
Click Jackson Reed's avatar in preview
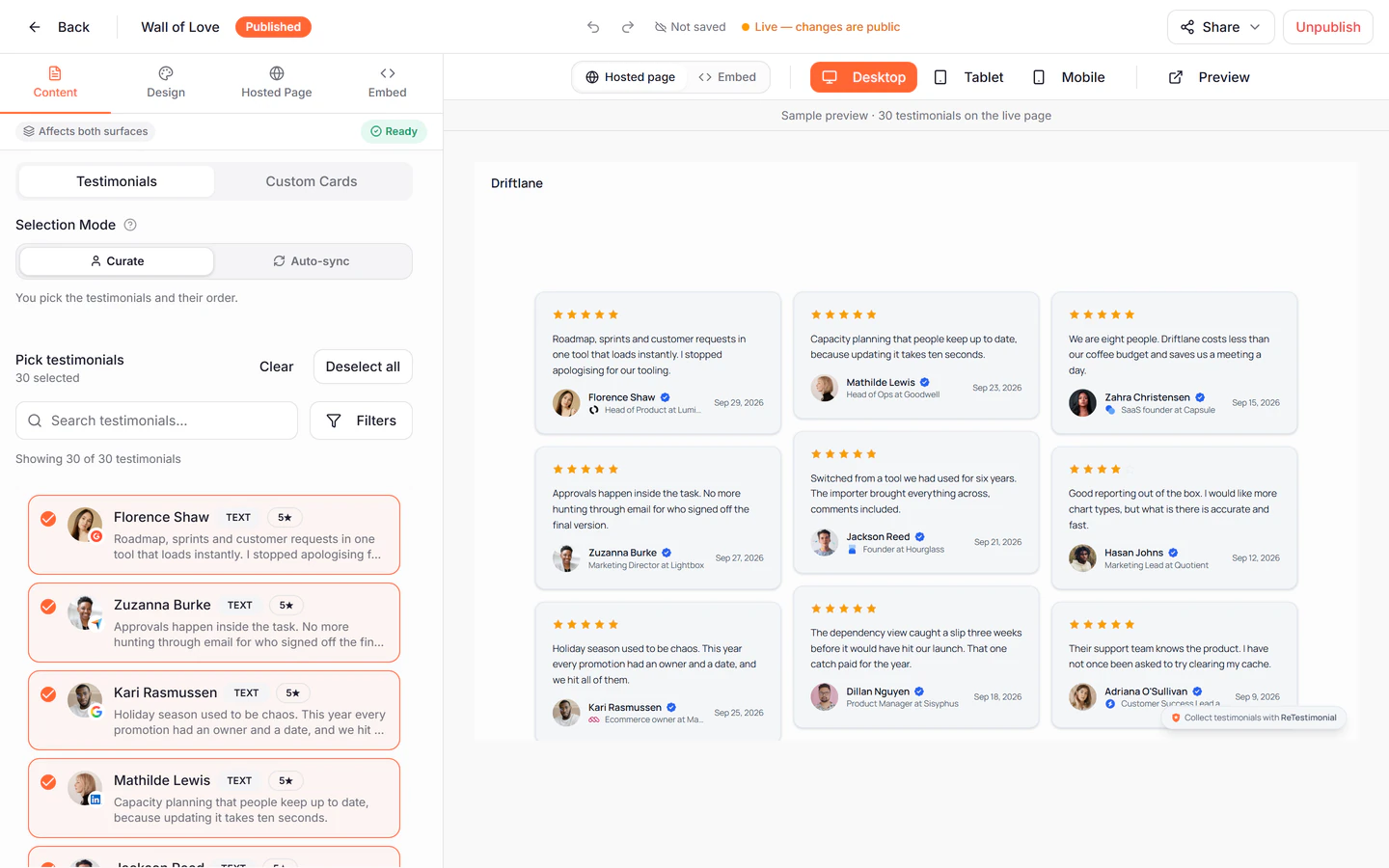pos(825,542)
